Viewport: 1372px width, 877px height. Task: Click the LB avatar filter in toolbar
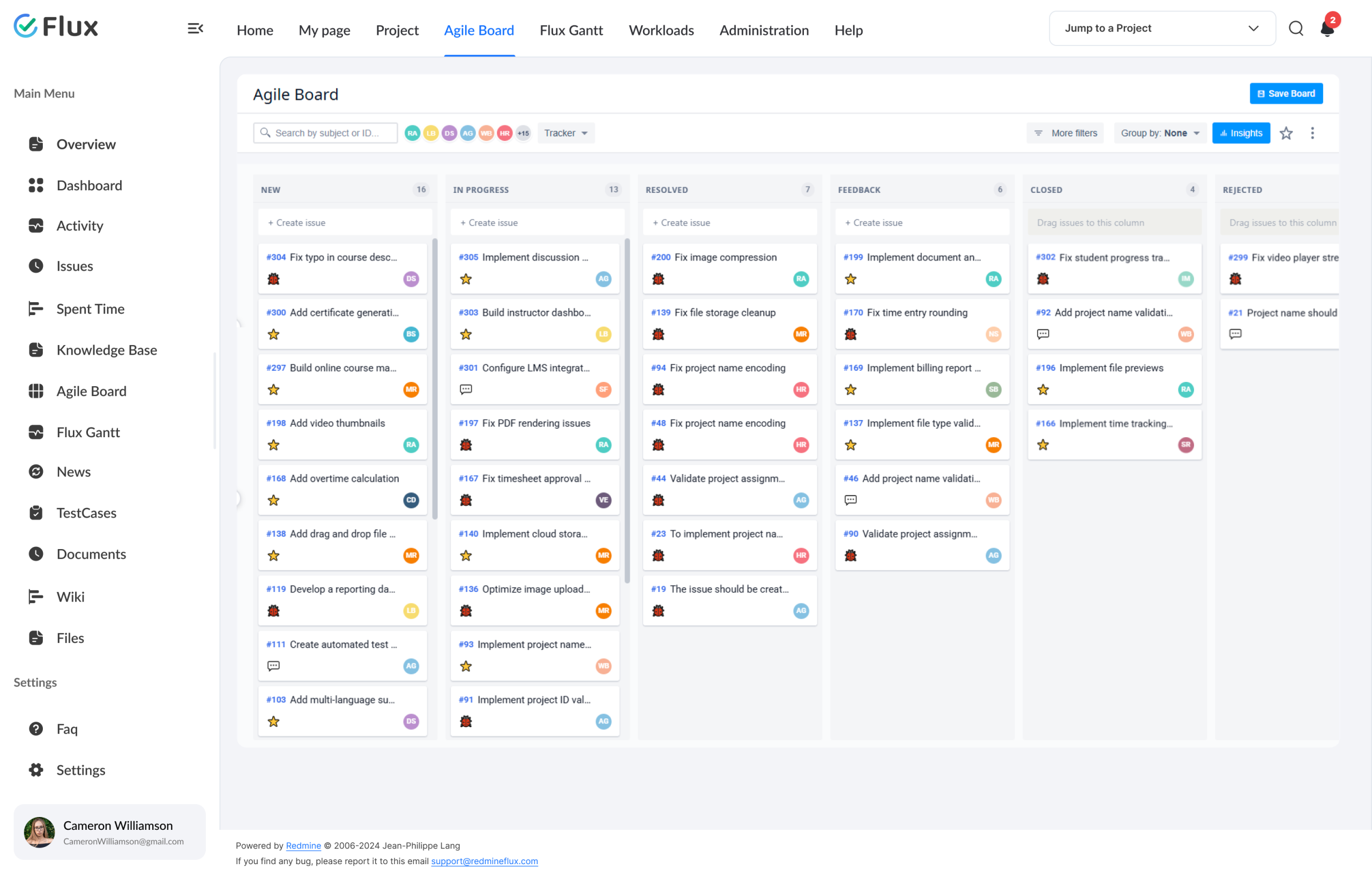point(431,133)
